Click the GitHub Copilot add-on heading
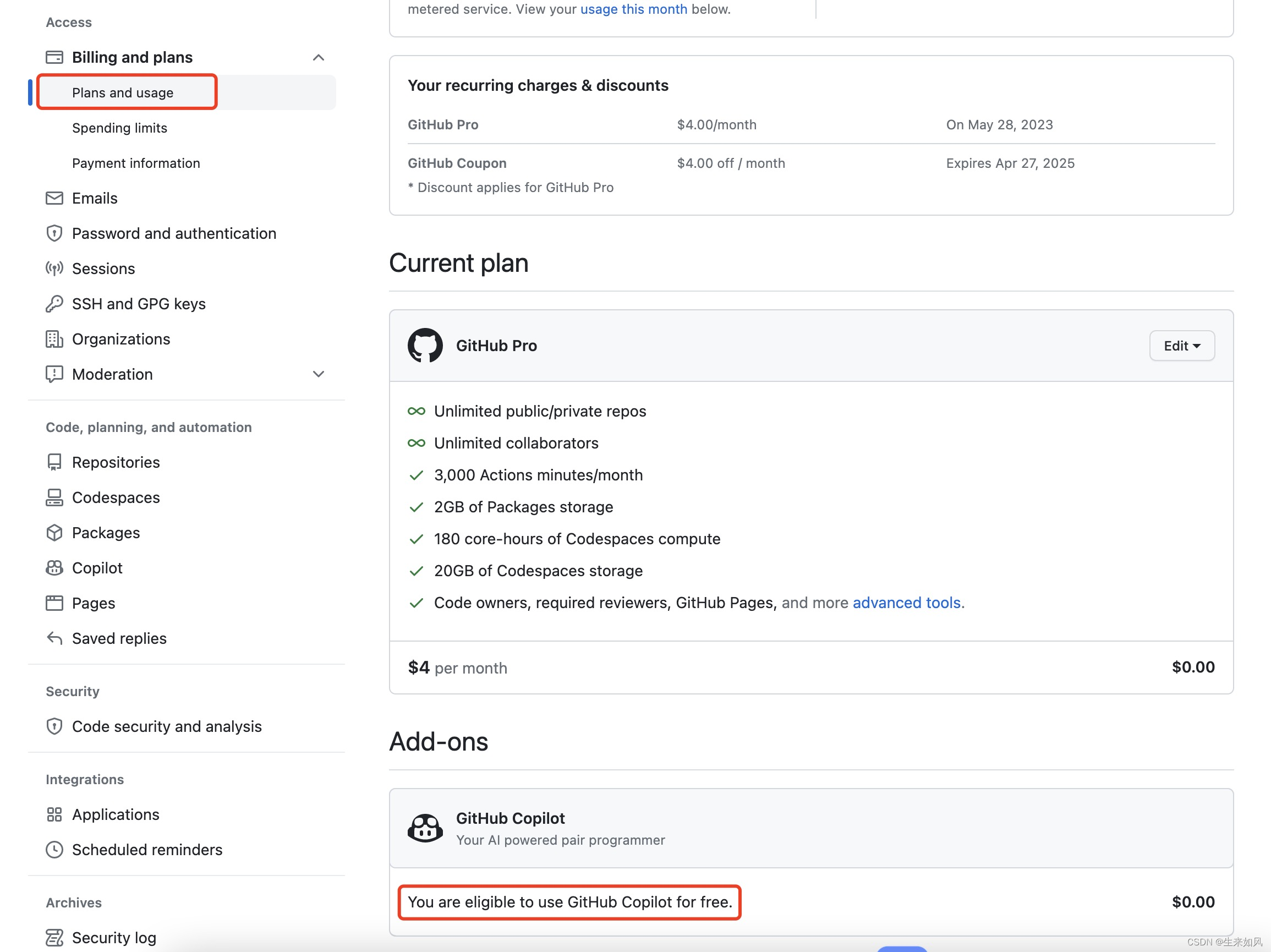1271x952 pixels. [x=510, y=818]
